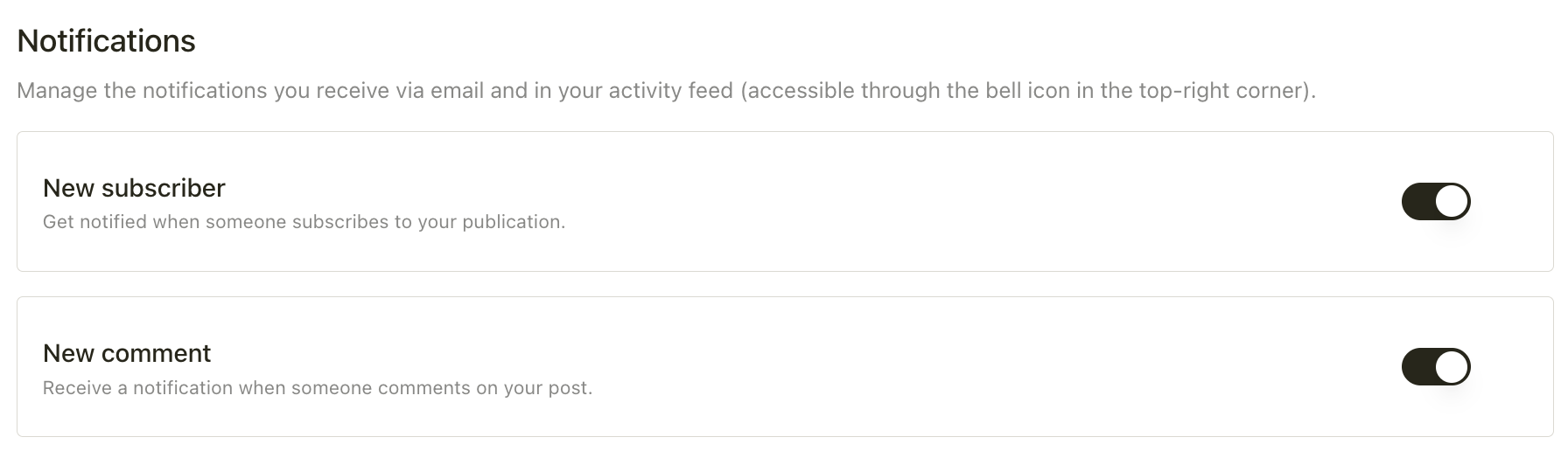
Task: Click the white knob on New subscriber switch
Action: pyautogui.click(x=1452, y=201)
